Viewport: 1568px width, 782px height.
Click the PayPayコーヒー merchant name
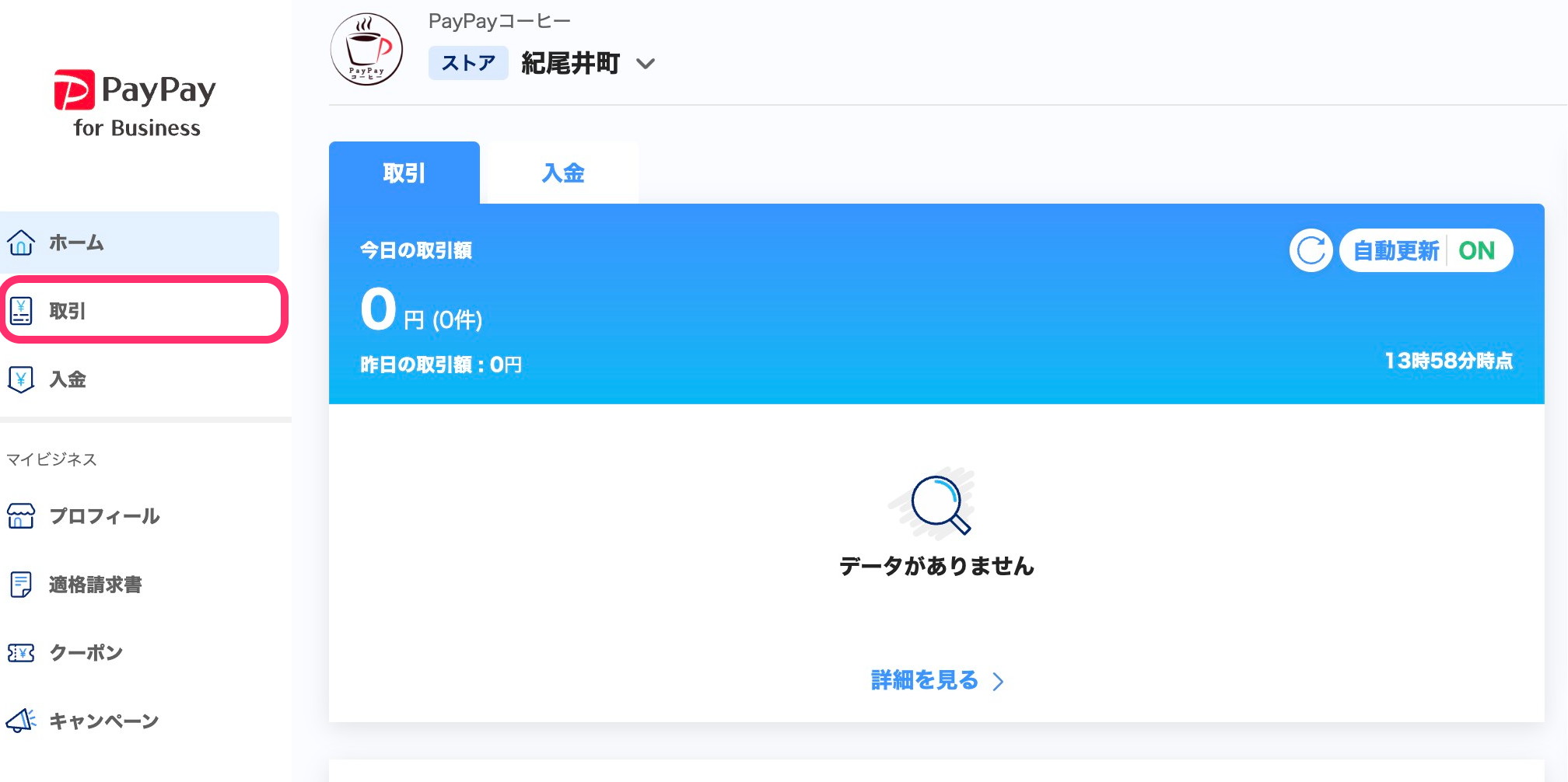(499, 21)
